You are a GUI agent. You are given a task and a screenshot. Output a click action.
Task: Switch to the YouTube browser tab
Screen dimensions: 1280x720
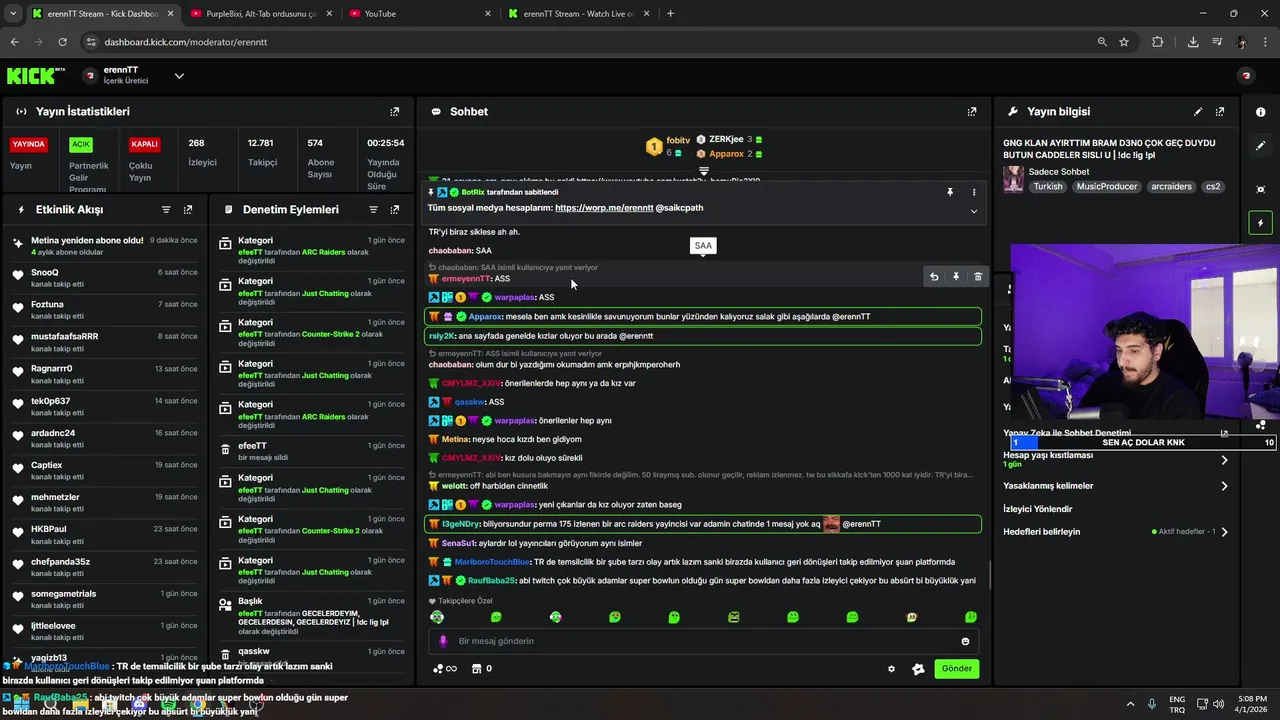pos(418,14)
